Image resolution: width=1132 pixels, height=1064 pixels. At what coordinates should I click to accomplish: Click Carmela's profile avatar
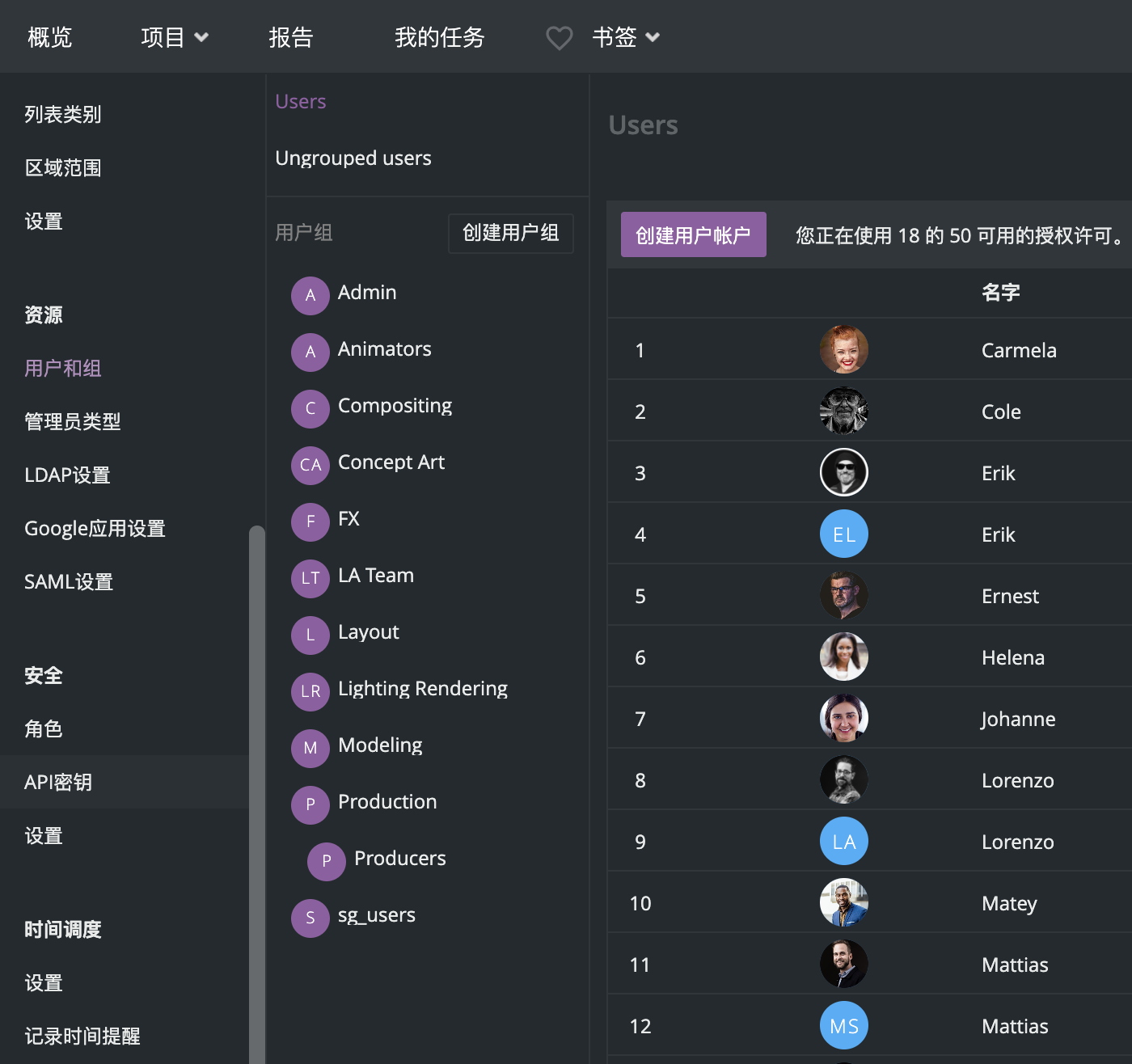(x=843, y=350)
